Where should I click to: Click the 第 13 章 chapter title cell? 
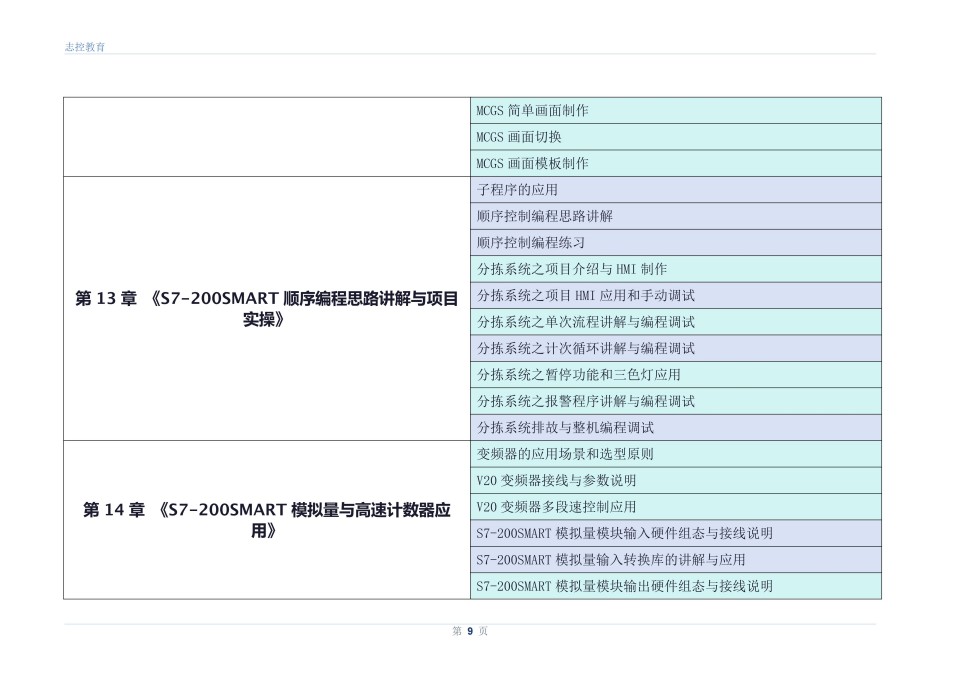266,308
